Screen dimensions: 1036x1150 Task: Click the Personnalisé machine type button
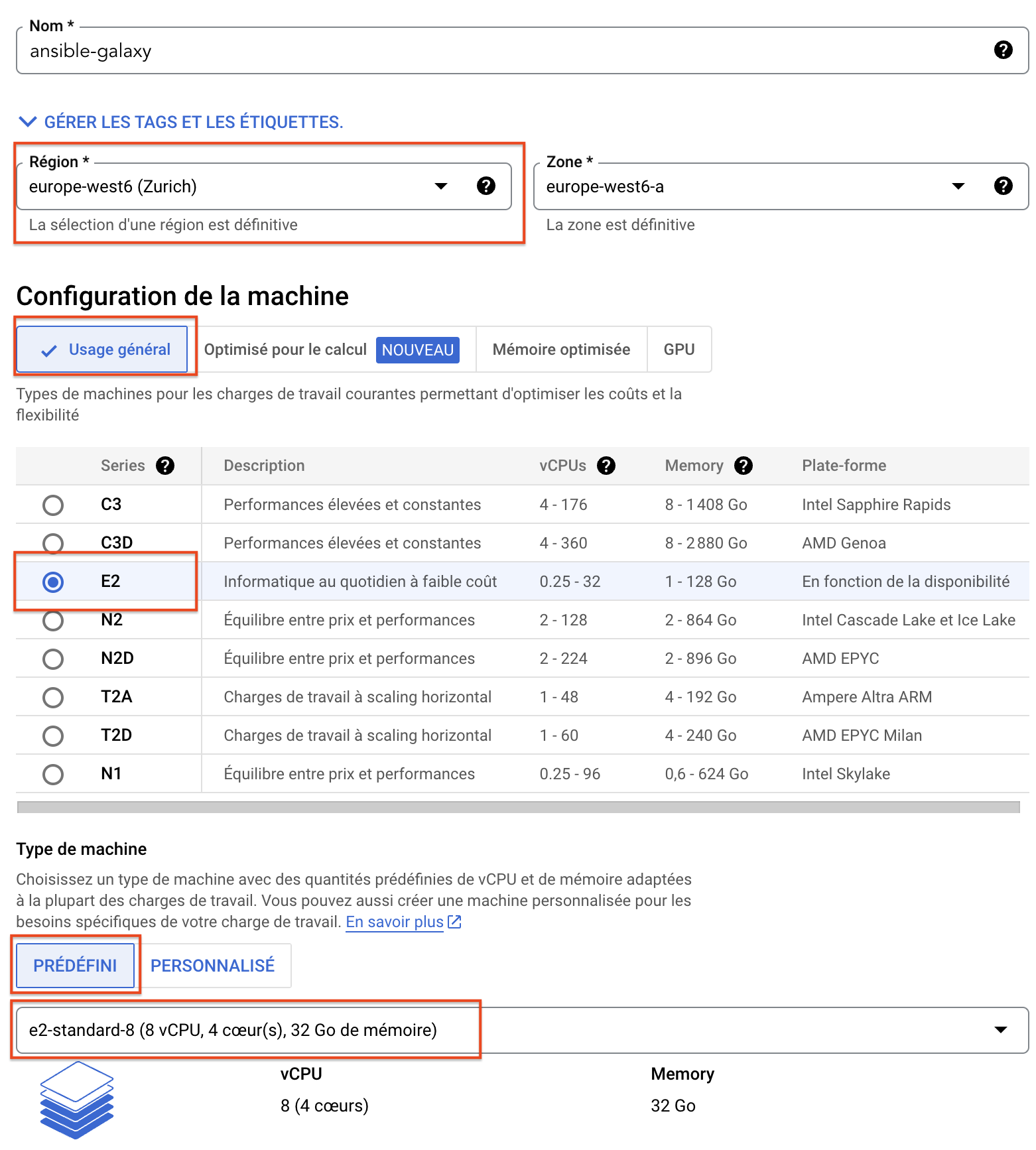click(x=212, y=966)
